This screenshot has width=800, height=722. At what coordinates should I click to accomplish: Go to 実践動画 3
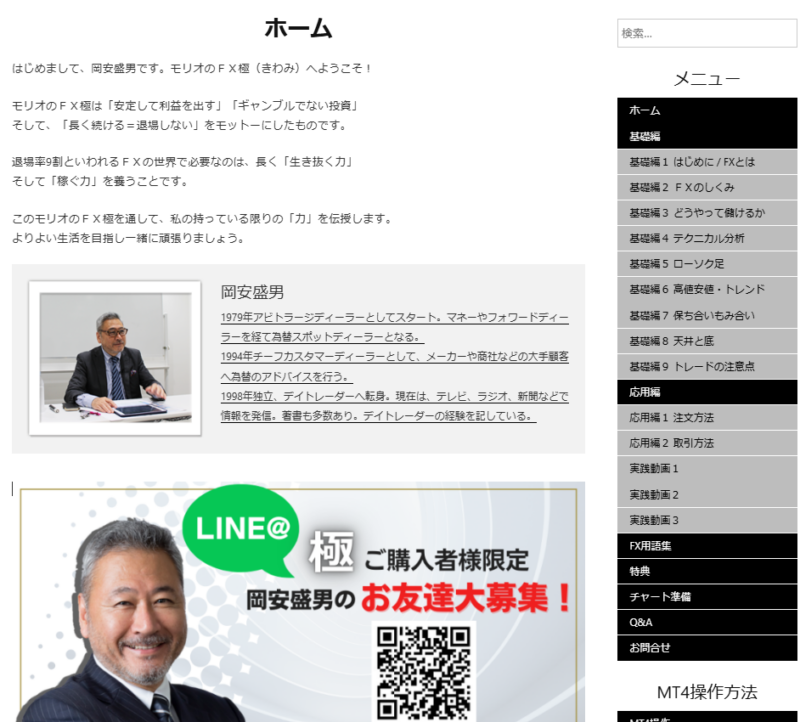point(707,520)
